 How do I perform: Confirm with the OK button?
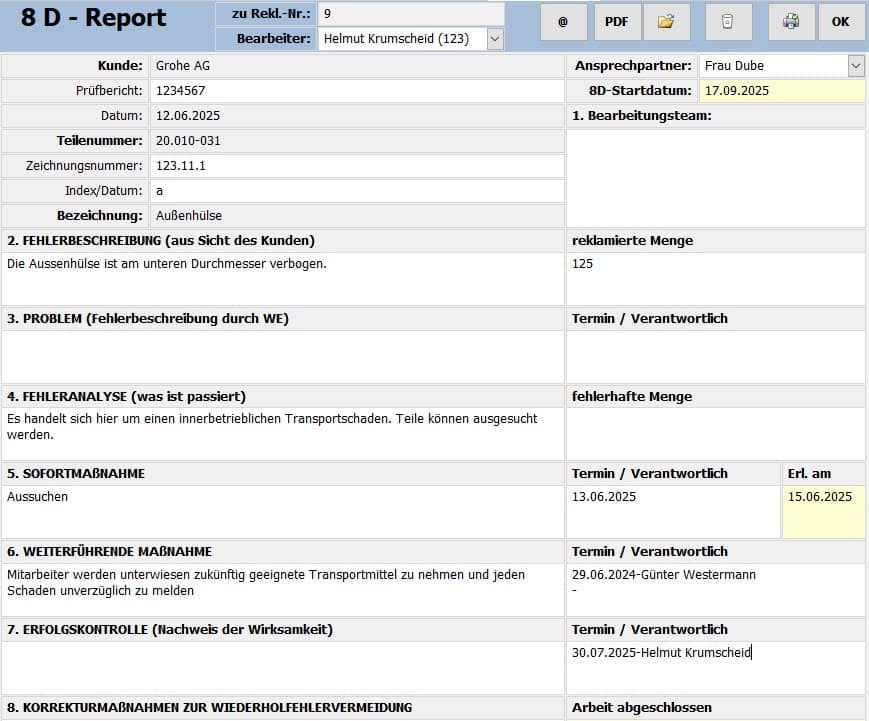[841, 22]
